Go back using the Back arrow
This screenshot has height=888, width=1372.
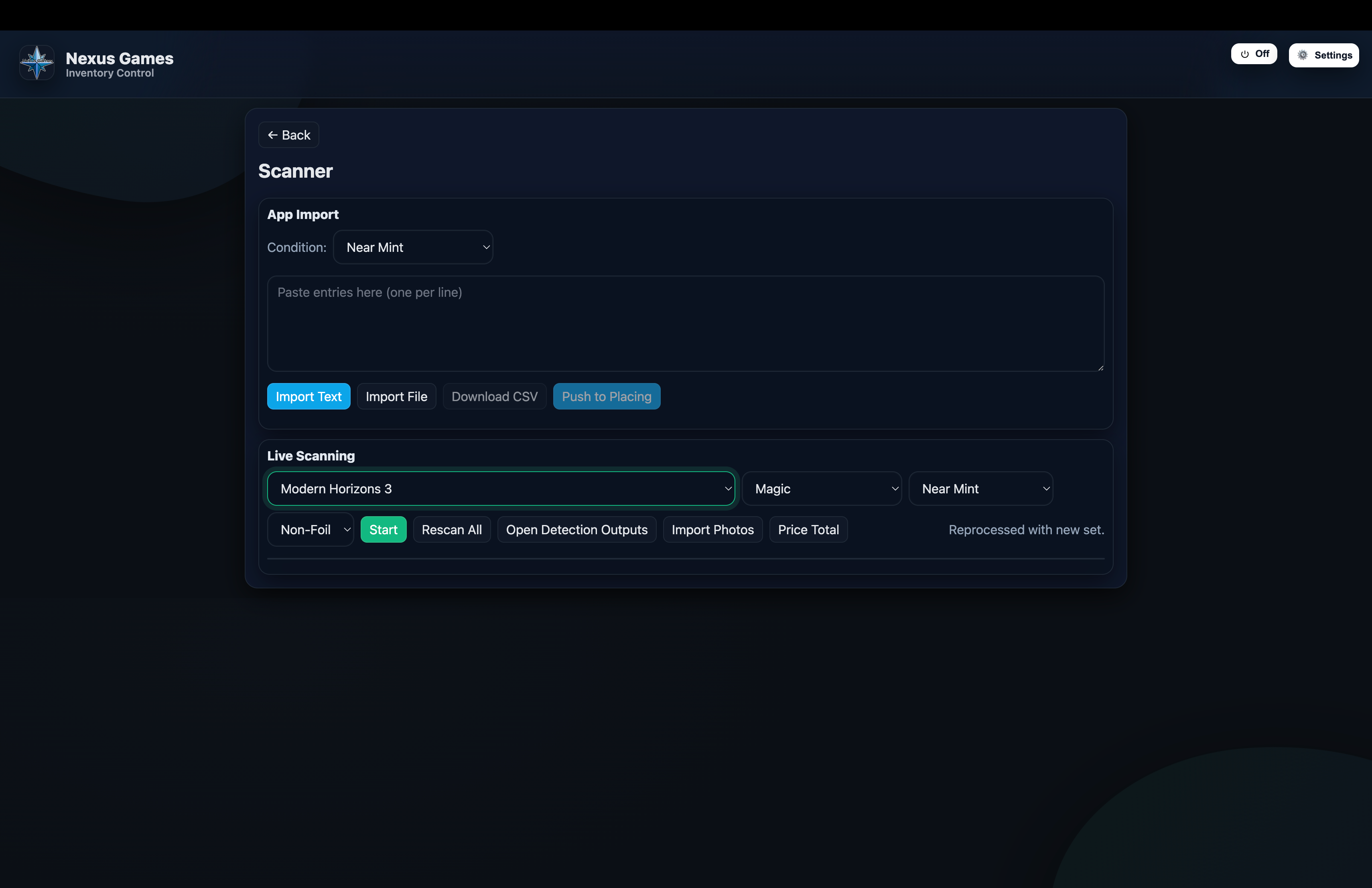pyautogui.click(x=289, y=135)
